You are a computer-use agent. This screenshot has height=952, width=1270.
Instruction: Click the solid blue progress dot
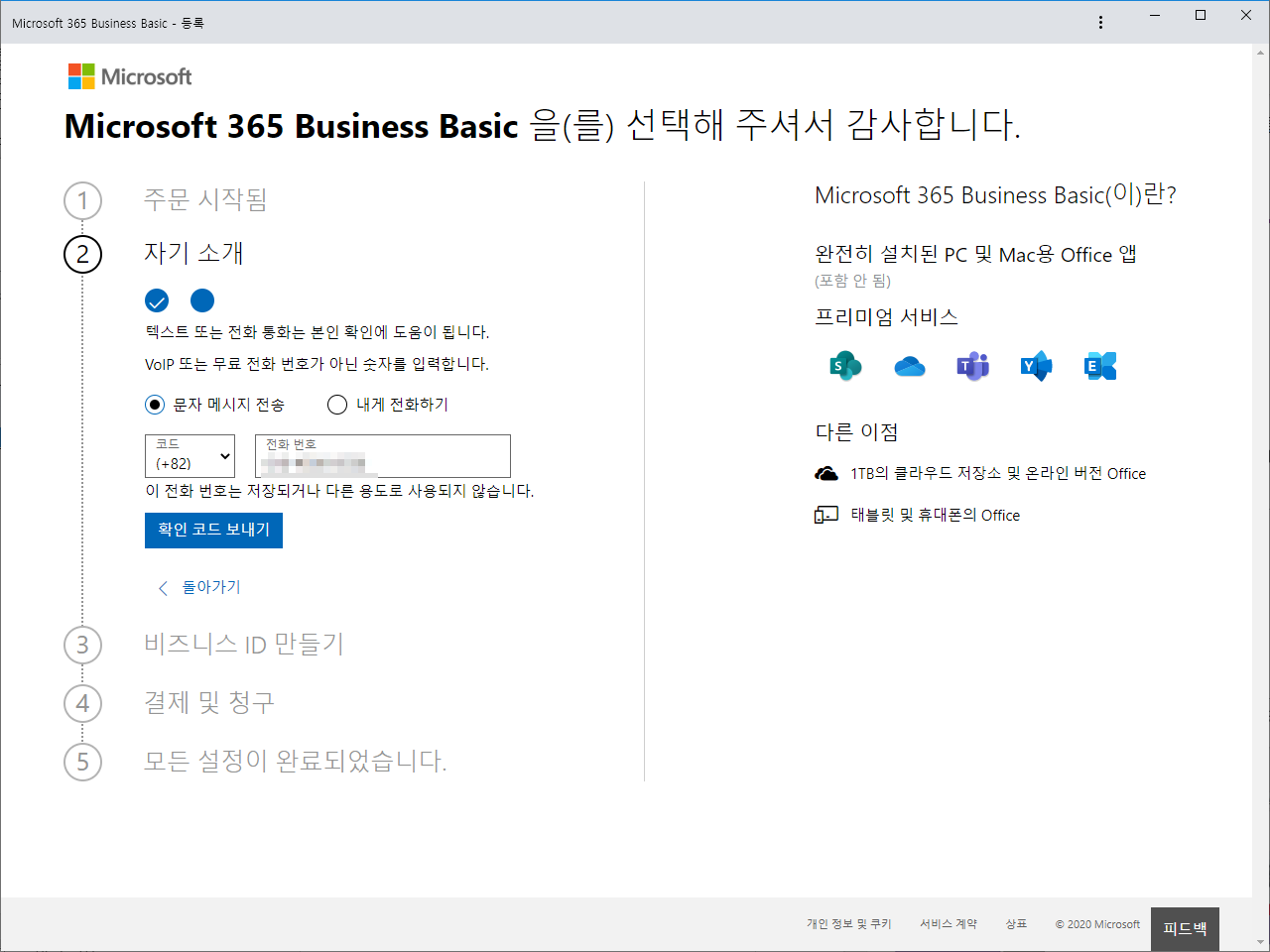(202, 300)
